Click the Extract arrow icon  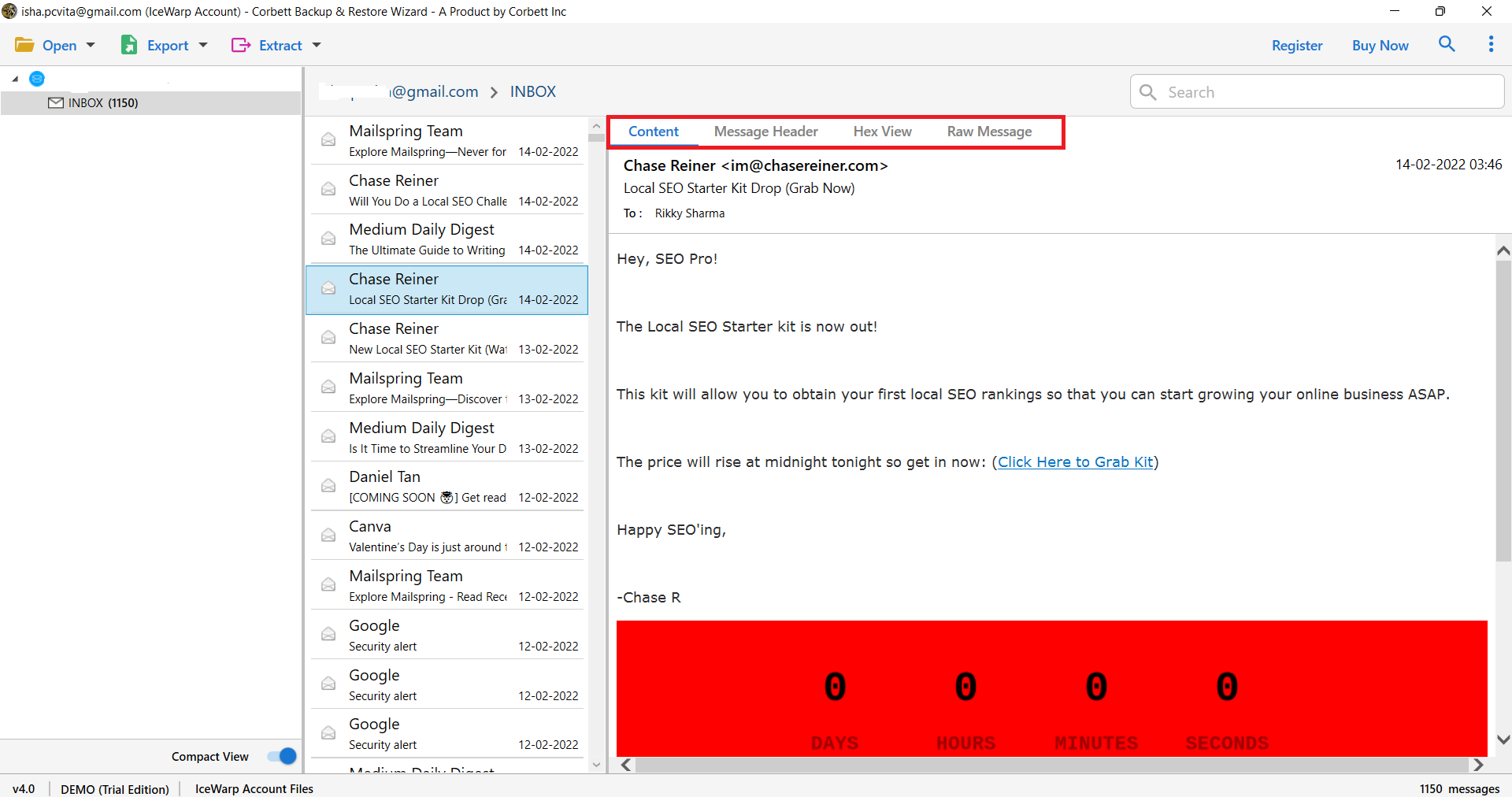tap(241, 45)
